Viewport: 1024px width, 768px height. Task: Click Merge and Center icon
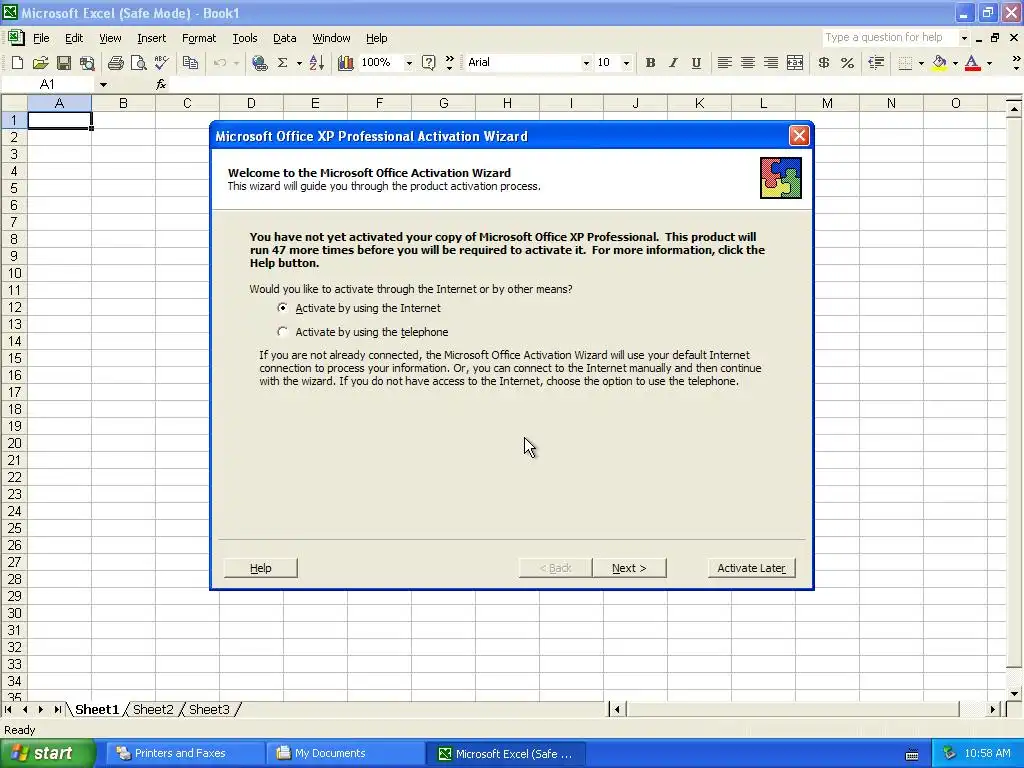(x=795, y=63)
